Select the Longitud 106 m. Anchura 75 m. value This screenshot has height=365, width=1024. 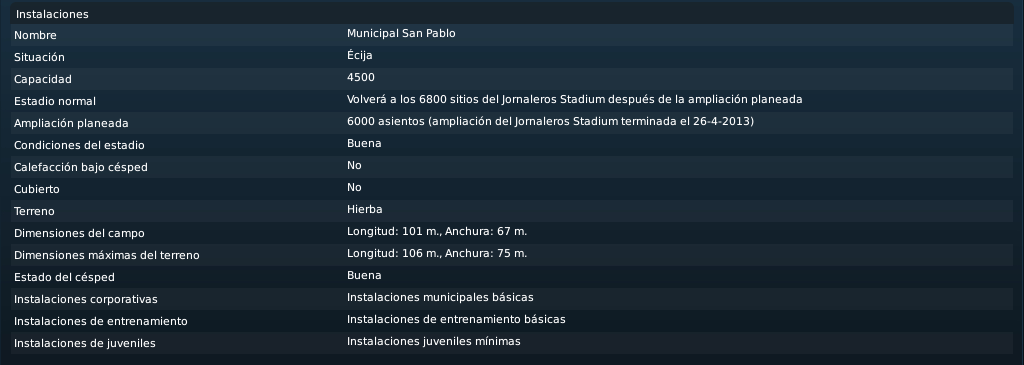pyautogui.click(x=437, y=253)
